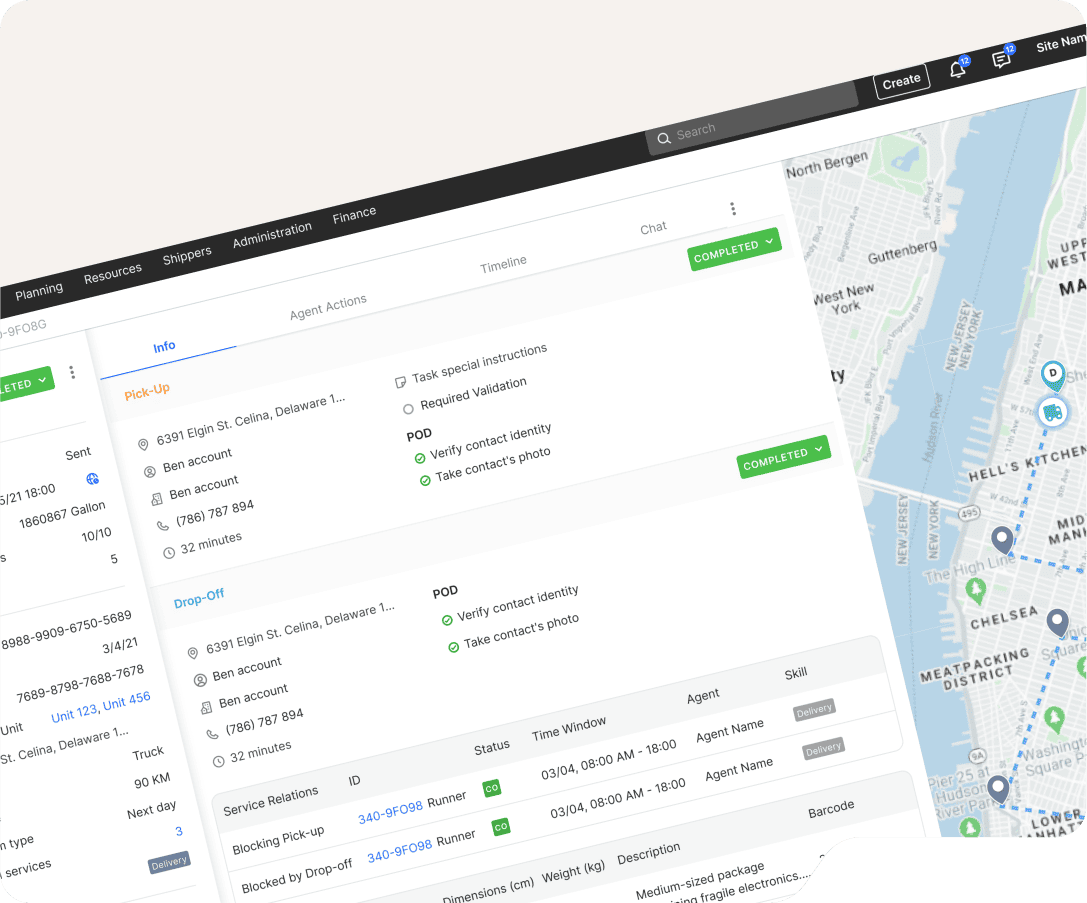1087x903 pixels.
Task: Click the location pin icon in Drop-Off address
Action: click(193, 652)
